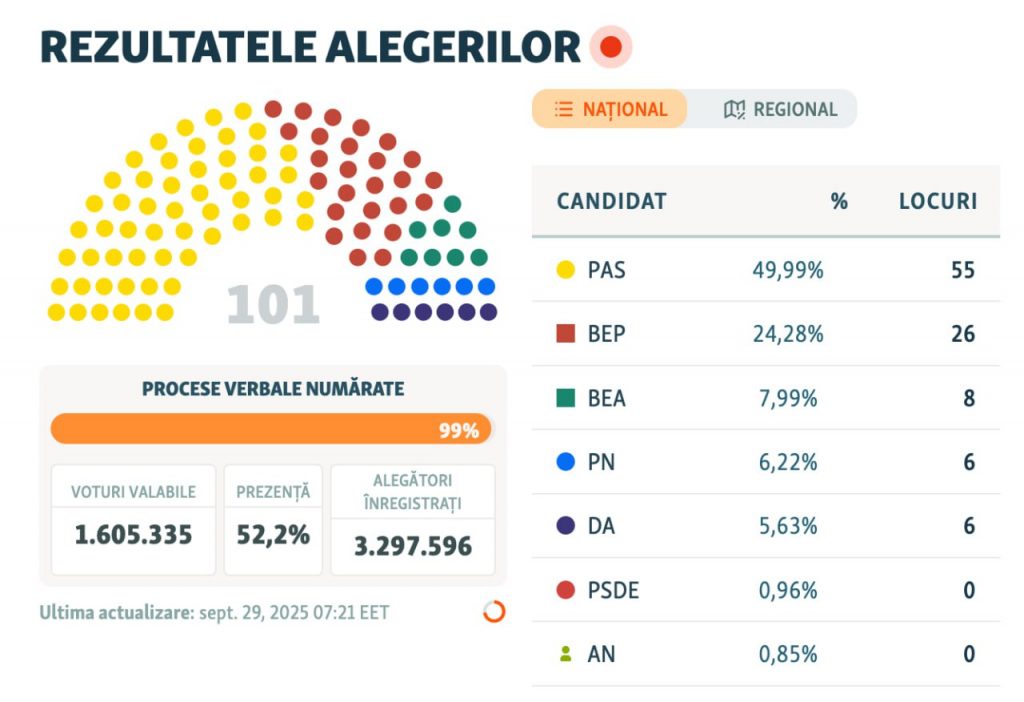Click the red PSDE party dot
This screenshot has width=1024, height=702.
[565, 590]
